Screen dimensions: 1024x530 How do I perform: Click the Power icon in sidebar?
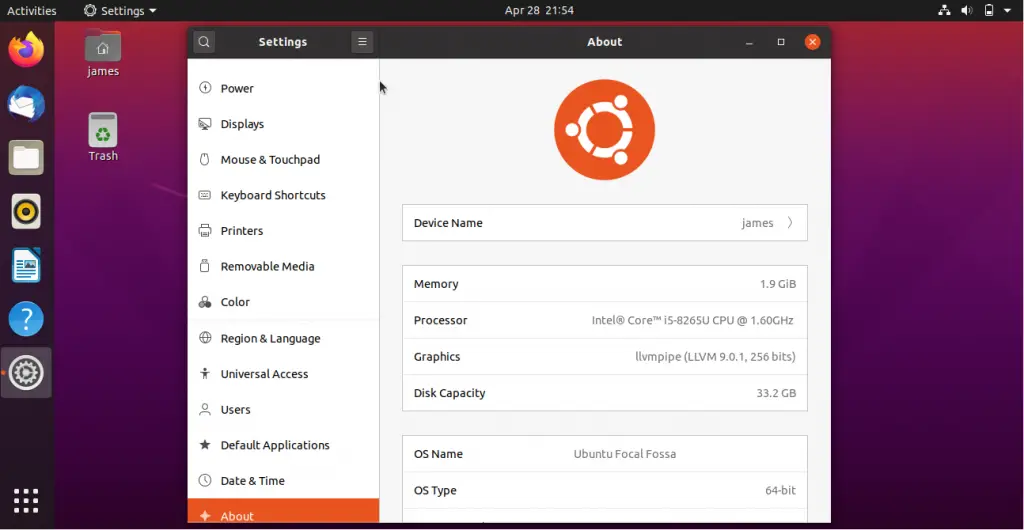pos(205,87)
